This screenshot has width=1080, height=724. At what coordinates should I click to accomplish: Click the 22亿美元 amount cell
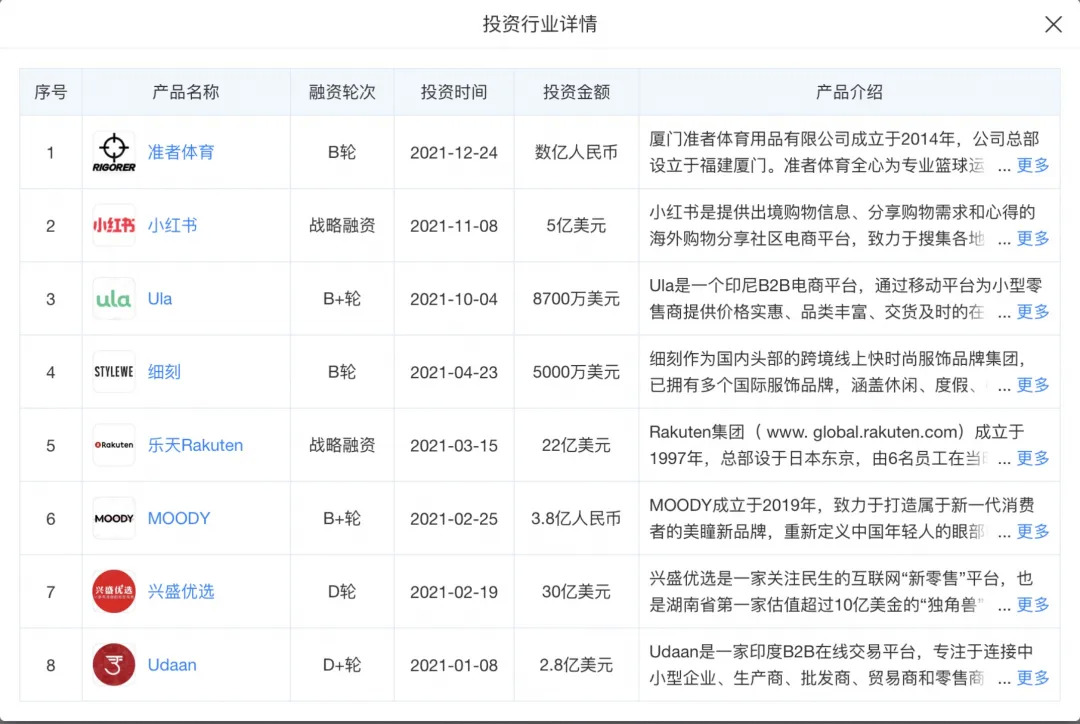577,445
